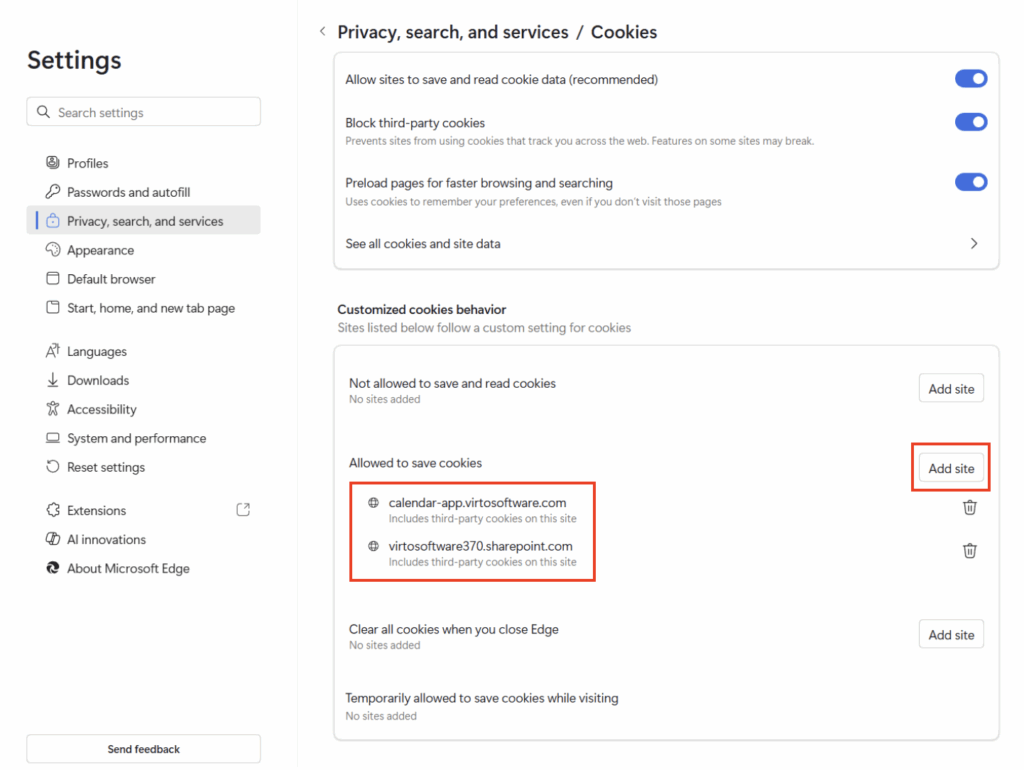Toggle Allow sites to save cookie data

pyautogui.click(x=970, y=79)
